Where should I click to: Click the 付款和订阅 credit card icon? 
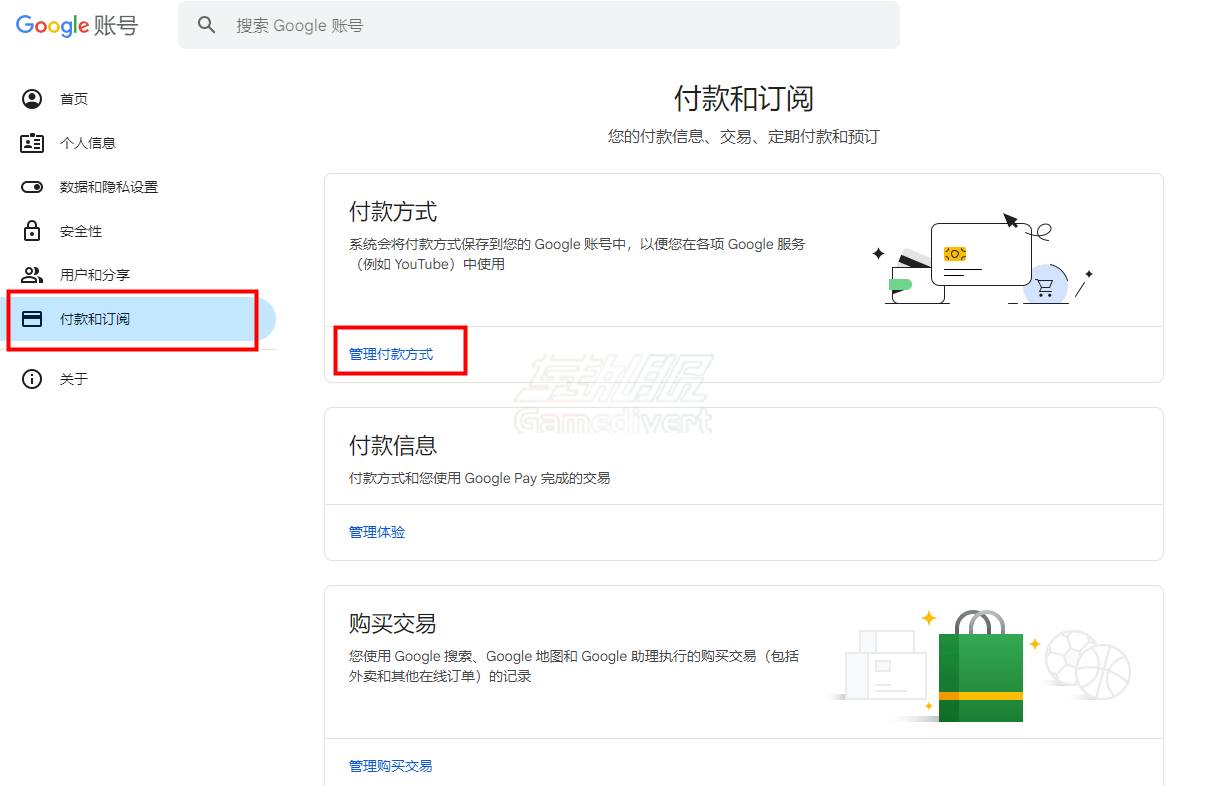[x=32, y=319]
